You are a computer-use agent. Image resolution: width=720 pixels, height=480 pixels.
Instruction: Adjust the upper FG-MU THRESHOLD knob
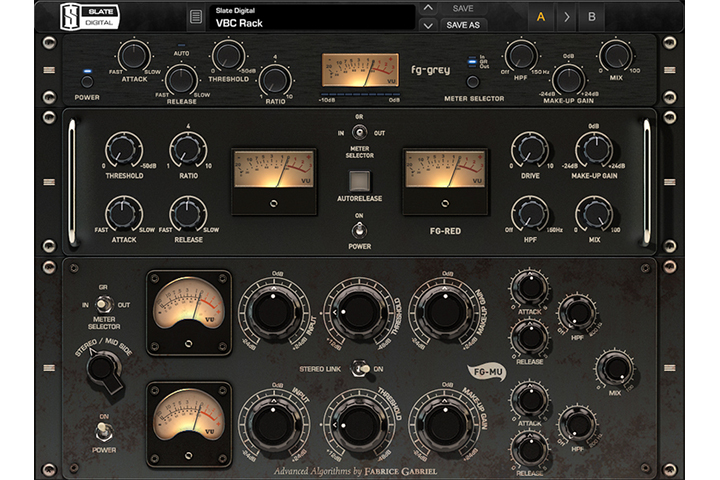click(359, 311)
